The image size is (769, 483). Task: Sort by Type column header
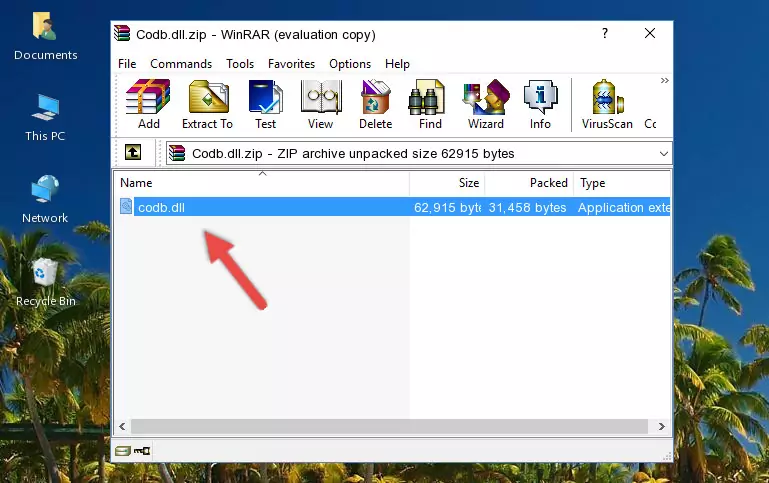tap(621, 183)
